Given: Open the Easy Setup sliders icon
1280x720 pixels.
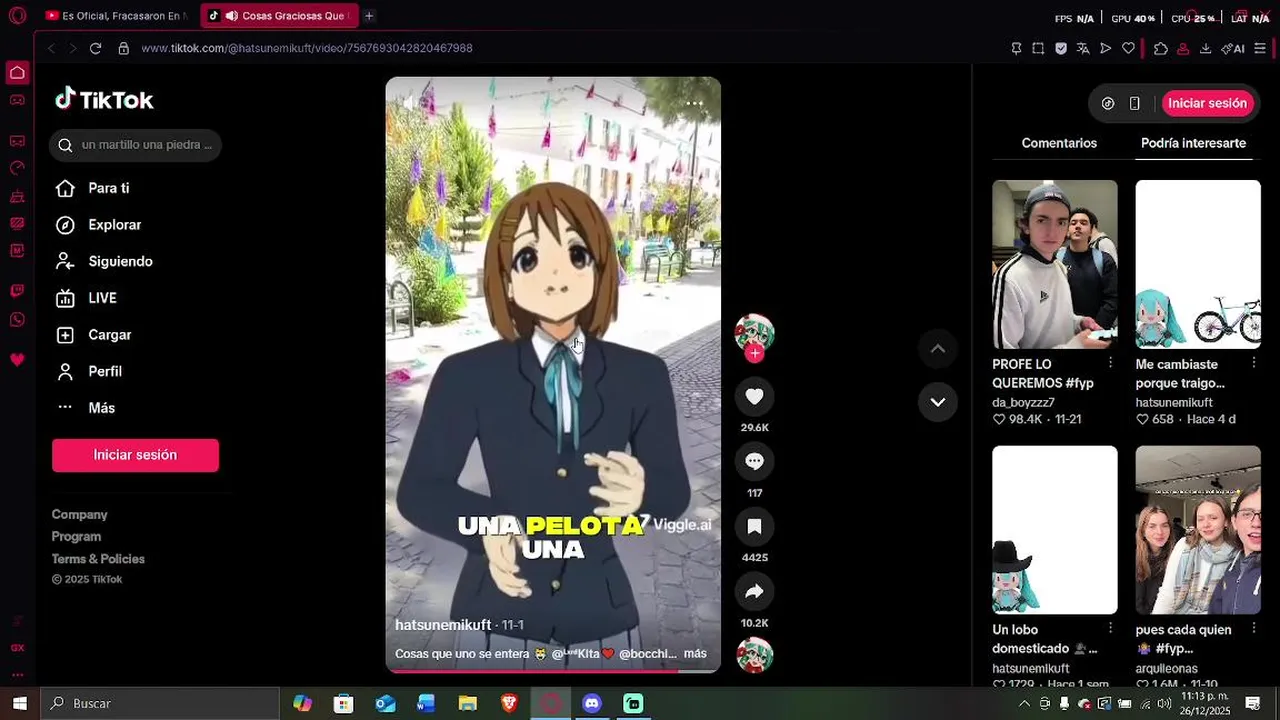Looking at the screenshot, I should click(1260, 48).
